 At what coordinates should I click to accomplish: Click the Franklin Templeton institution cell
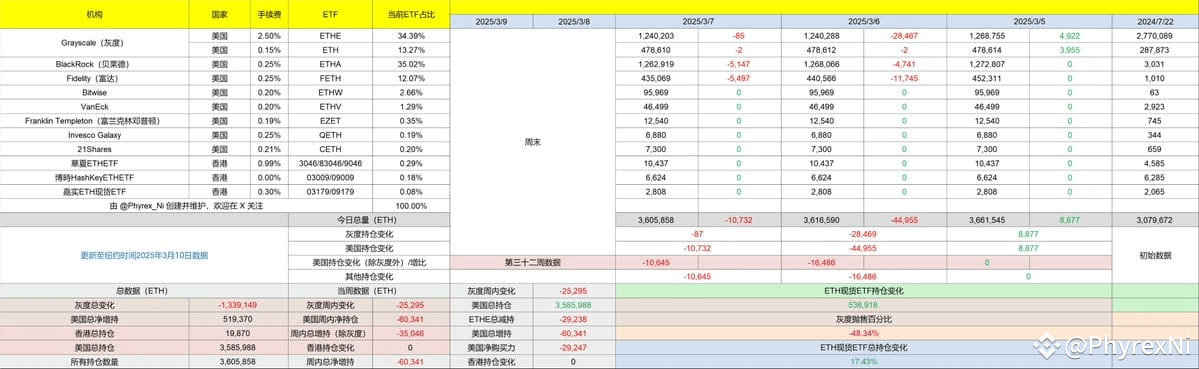95,121
